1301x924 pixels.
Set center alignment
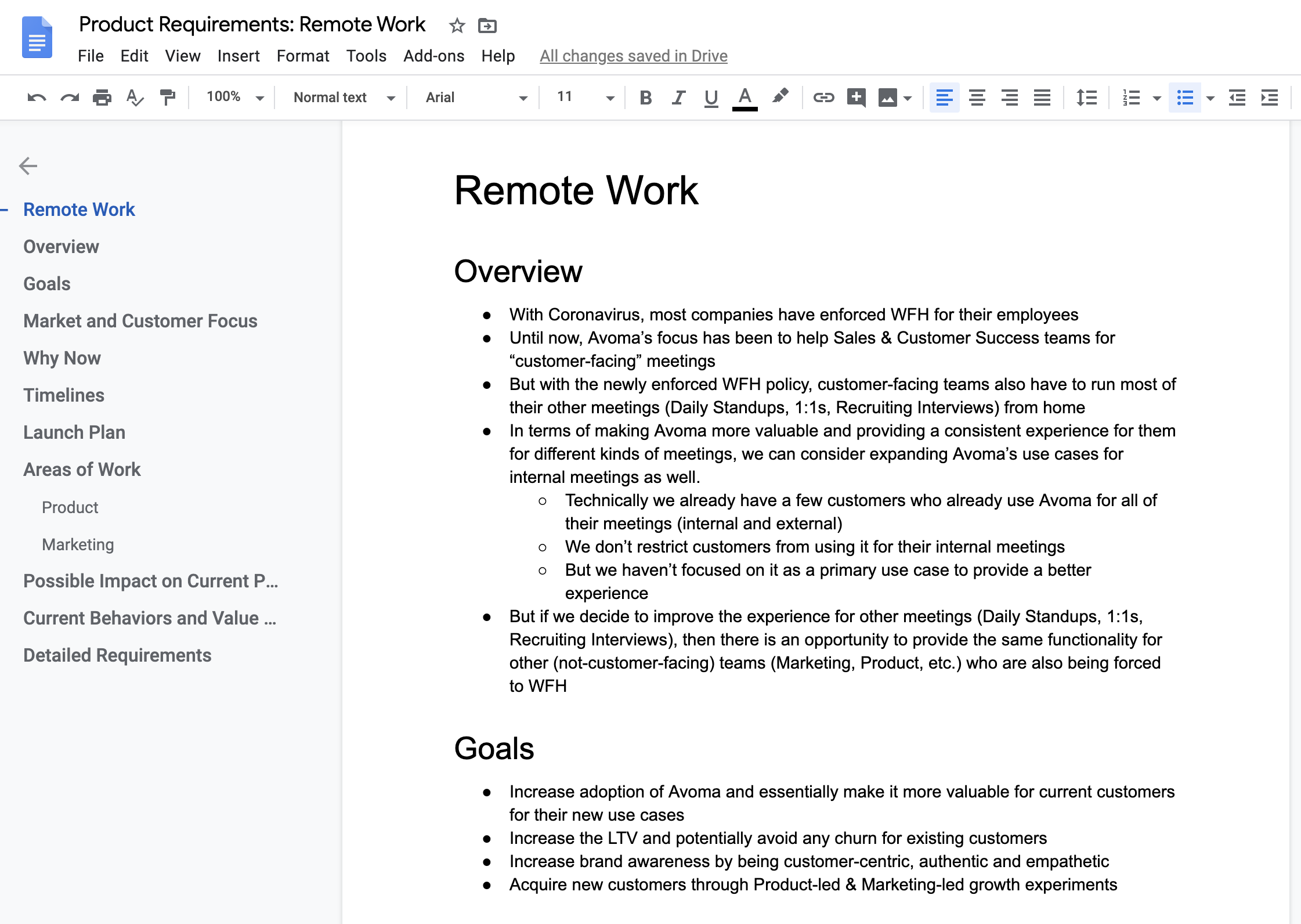click(x=977, y=98)
